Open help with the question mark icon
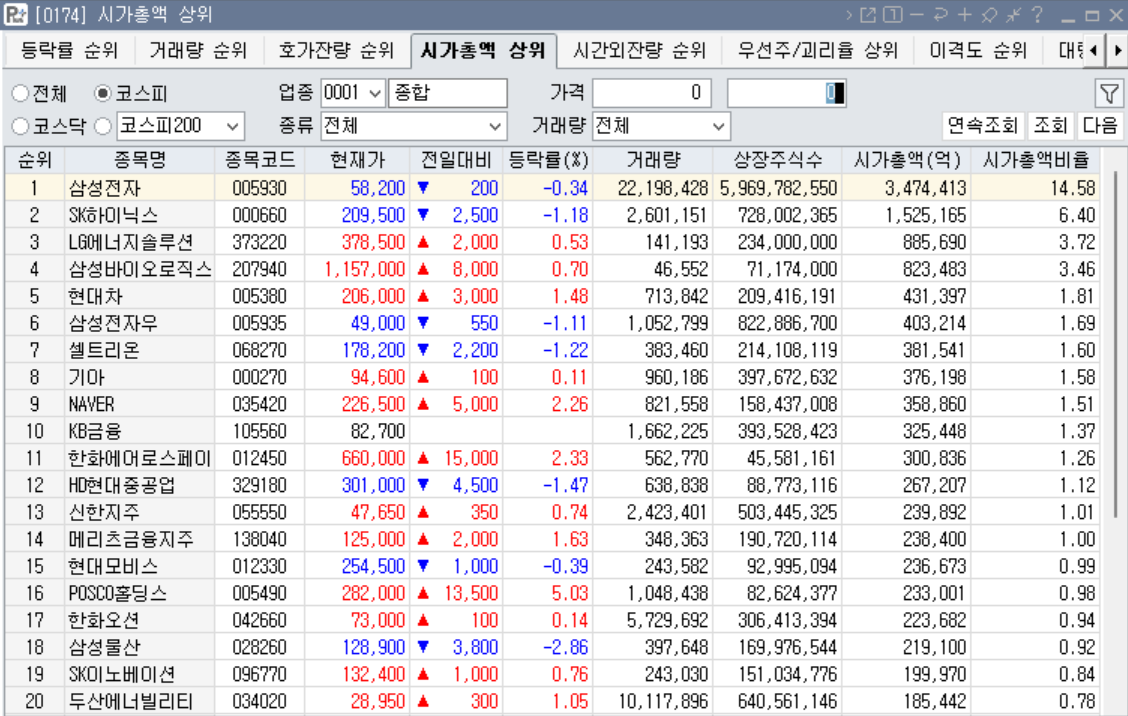Image resolution: width=1128 pixels, height=716 pixels. point(1037,14)
